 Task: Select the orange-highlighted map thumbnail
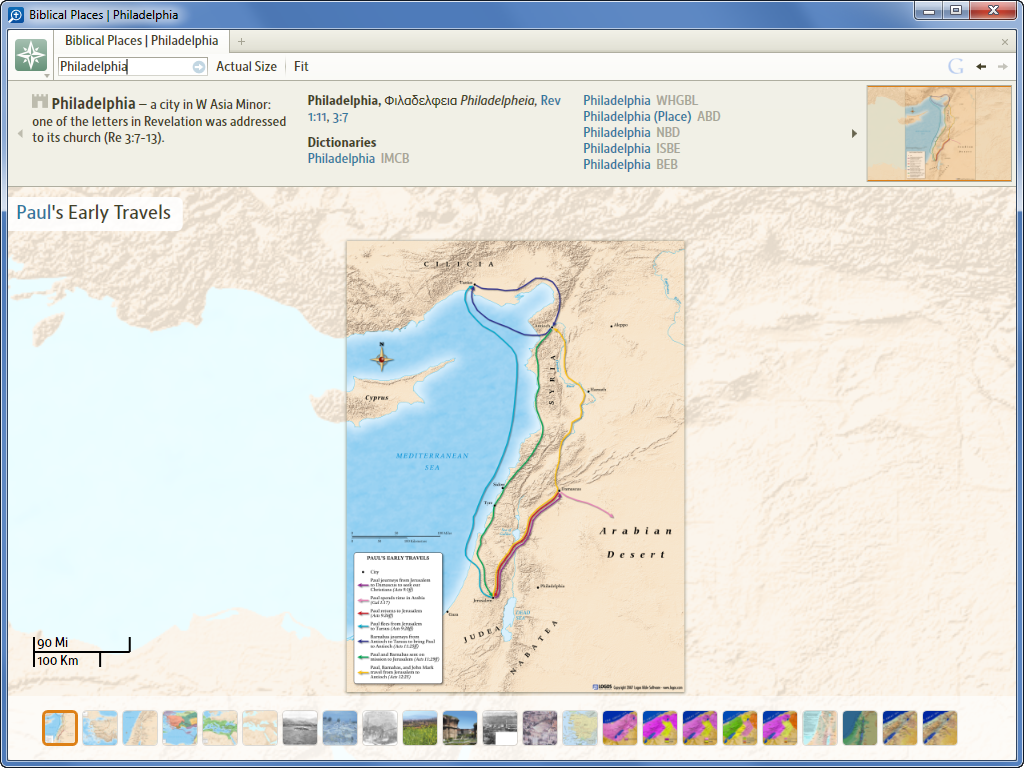click(x=60, y=728)
